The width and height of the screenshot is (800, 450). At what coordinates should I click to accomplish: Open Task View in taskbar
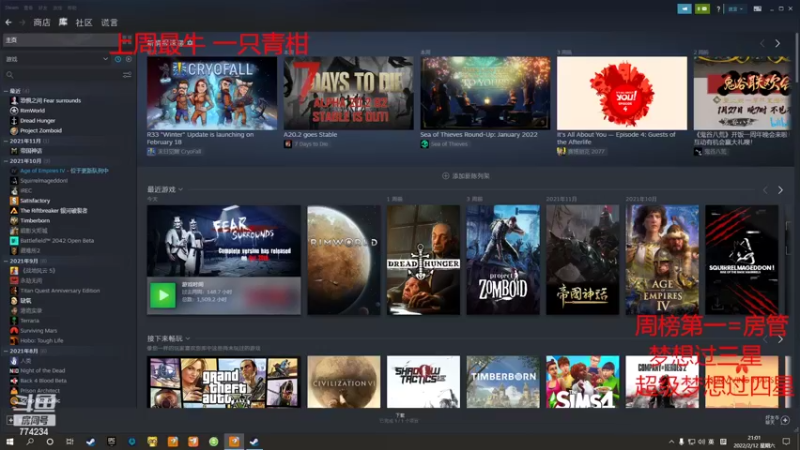pos(70,442)
